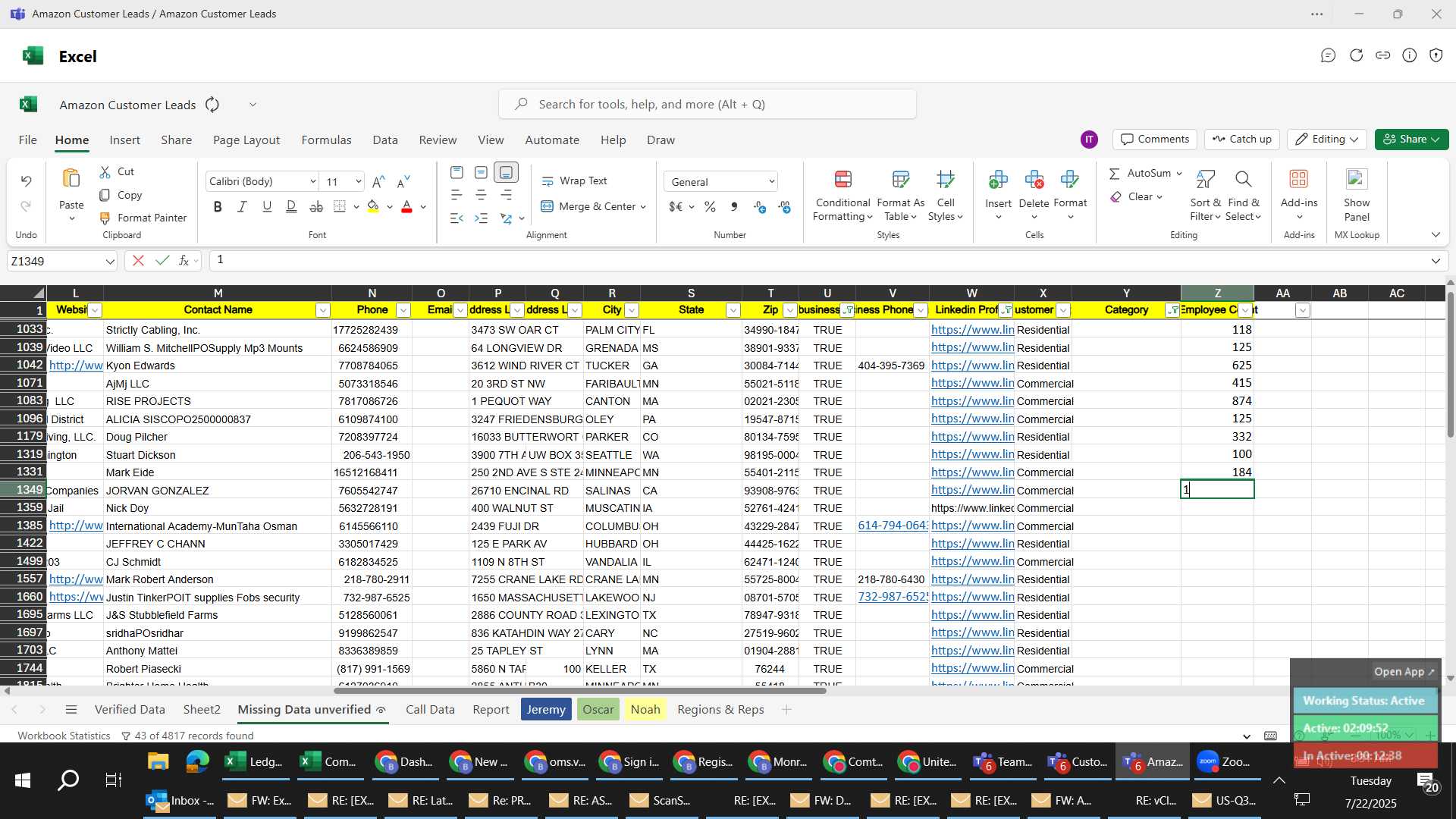The image size is (1456, 819).
Task: Toggle Bottom Align for cell
Action: pyautogui.click(x=506, y=173)
